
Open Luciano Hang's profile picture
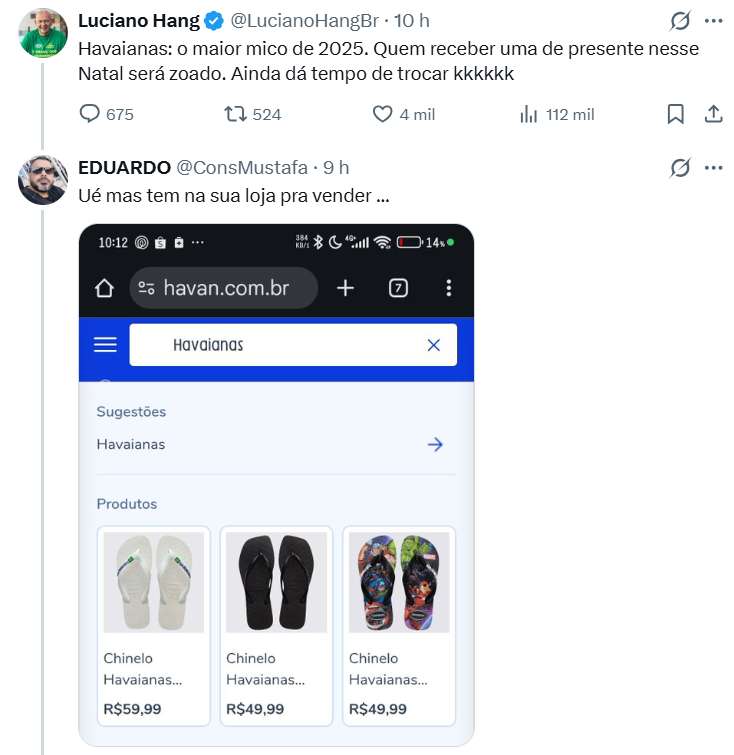click(43, 34)
